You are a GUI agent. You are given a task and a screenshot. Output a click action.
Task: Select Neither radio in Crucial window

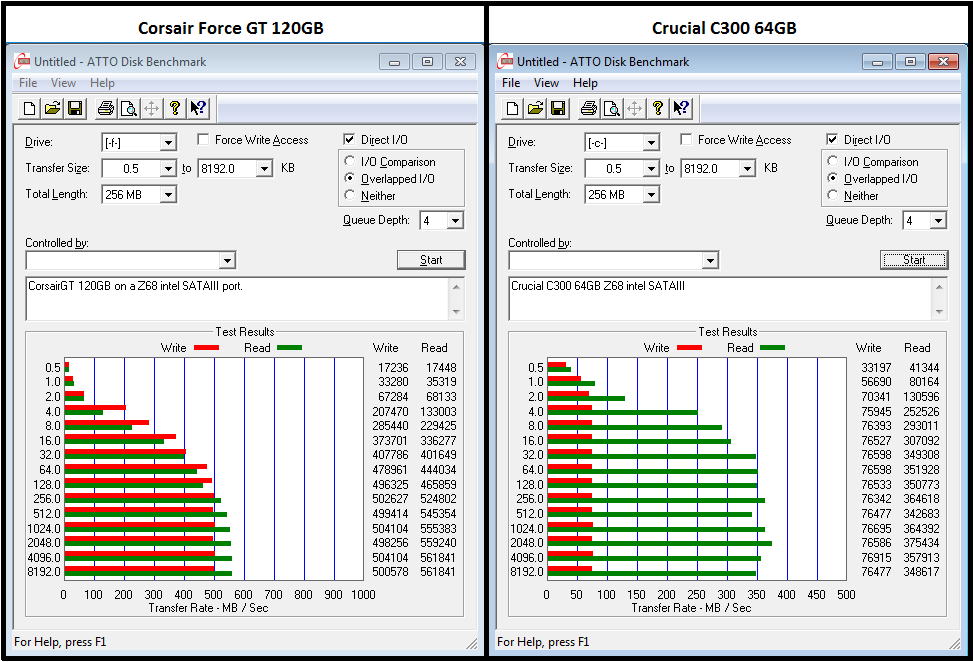pyautogui.click(x=832, y=195)
